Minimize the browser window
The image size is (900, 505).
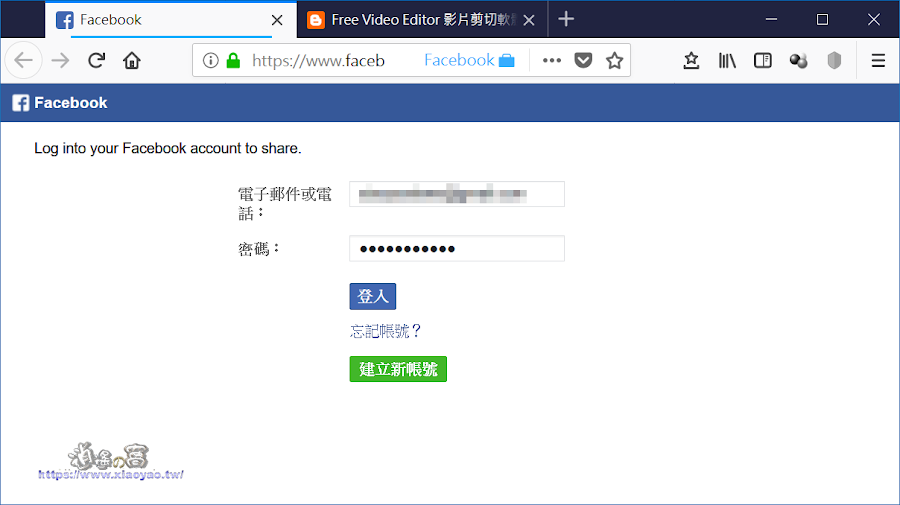[x=771, y=20]
